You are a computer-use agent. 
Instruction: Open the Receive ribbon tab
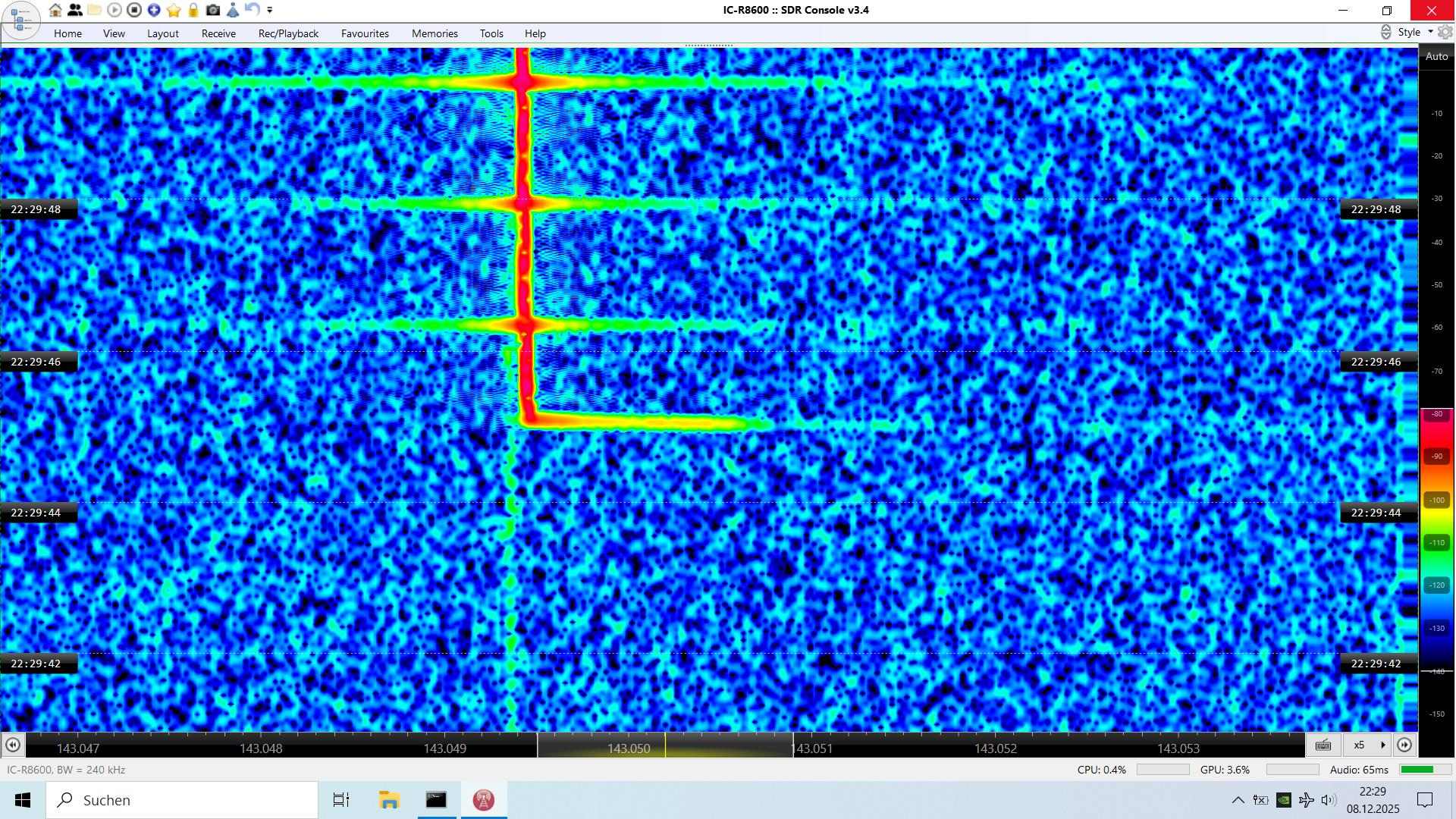pyautogui.click(x=218, y=33)
